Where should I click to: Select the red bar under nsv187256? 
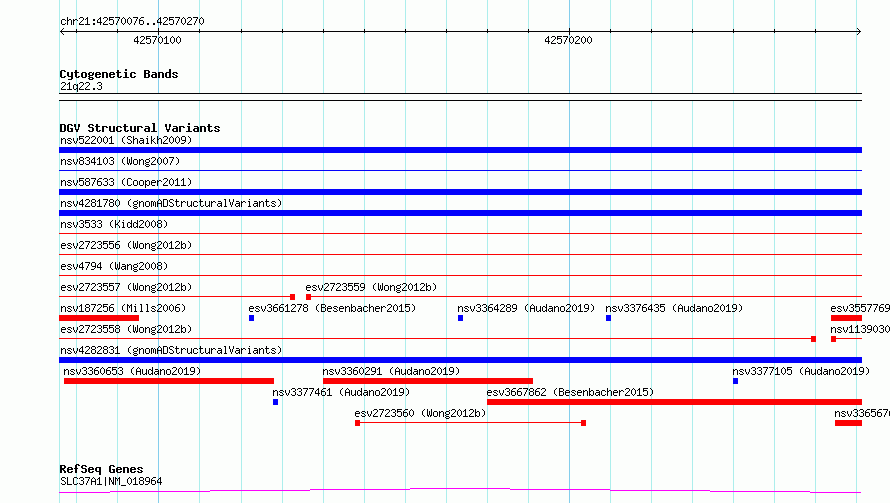pyautogui.click(x=99, y=318)
